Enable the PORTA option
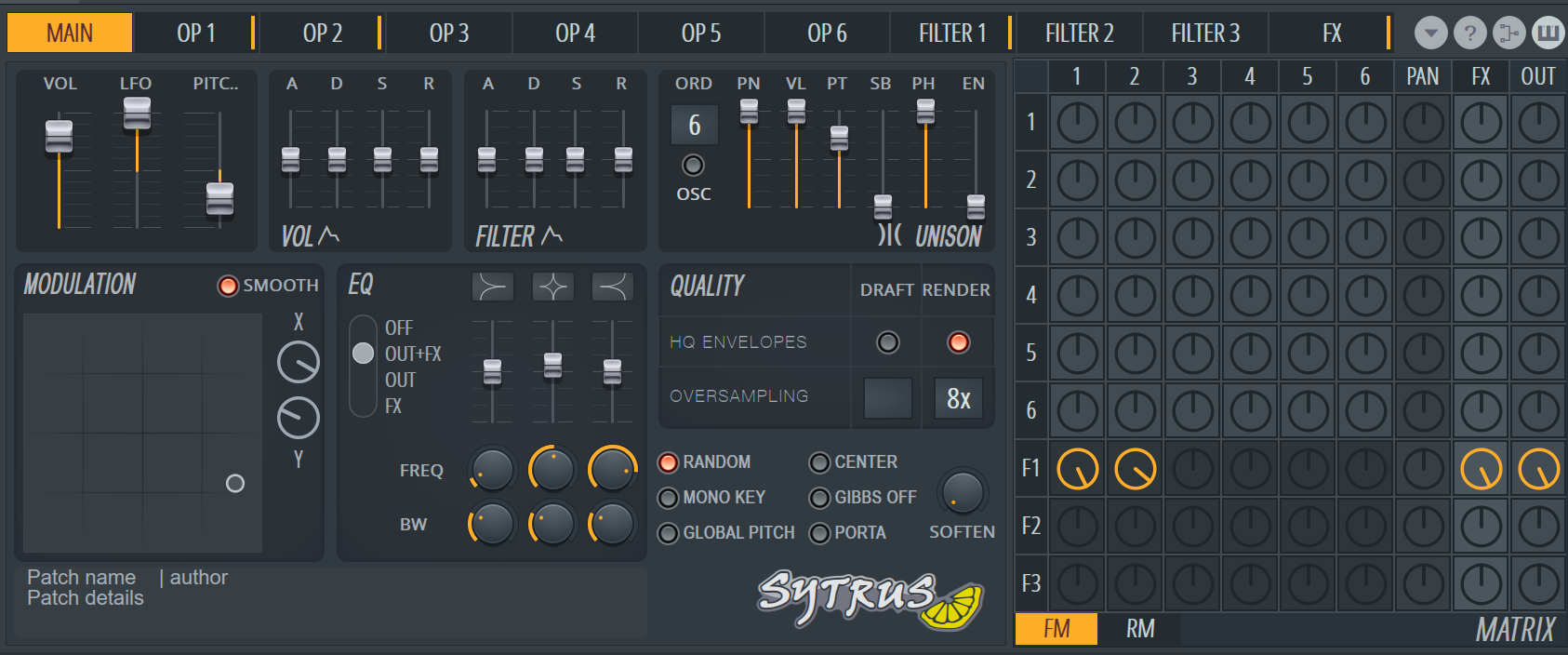This screenshot has height=655, width=1568. tap(819, 533)
